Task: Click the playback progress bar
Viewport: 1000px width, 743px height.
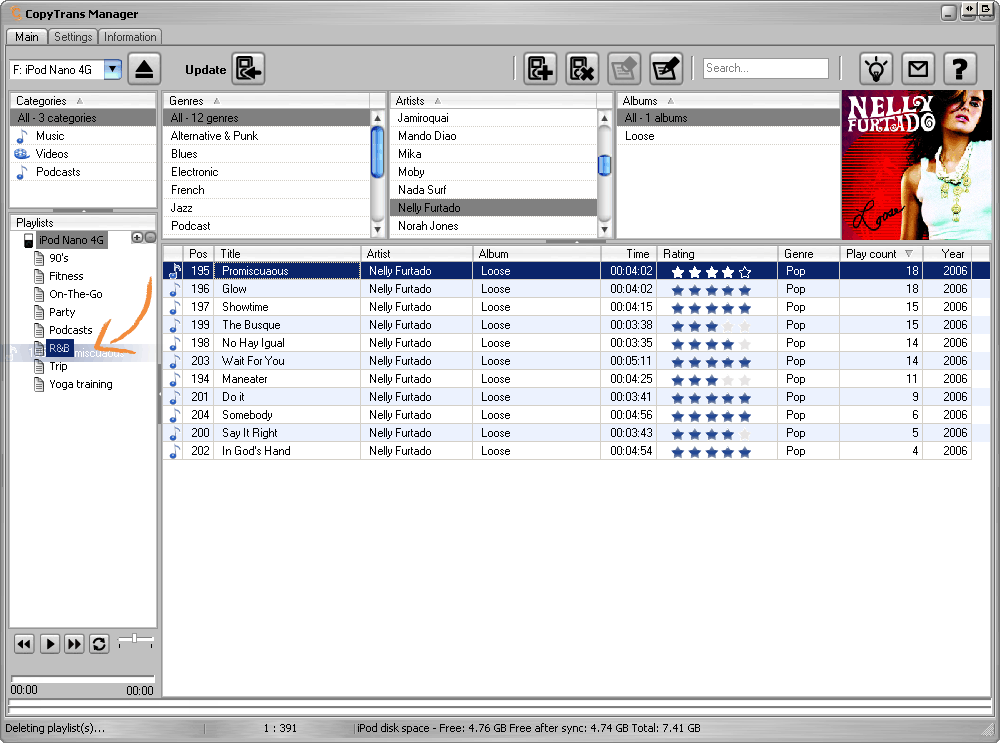Action: [x=83, y=679]
